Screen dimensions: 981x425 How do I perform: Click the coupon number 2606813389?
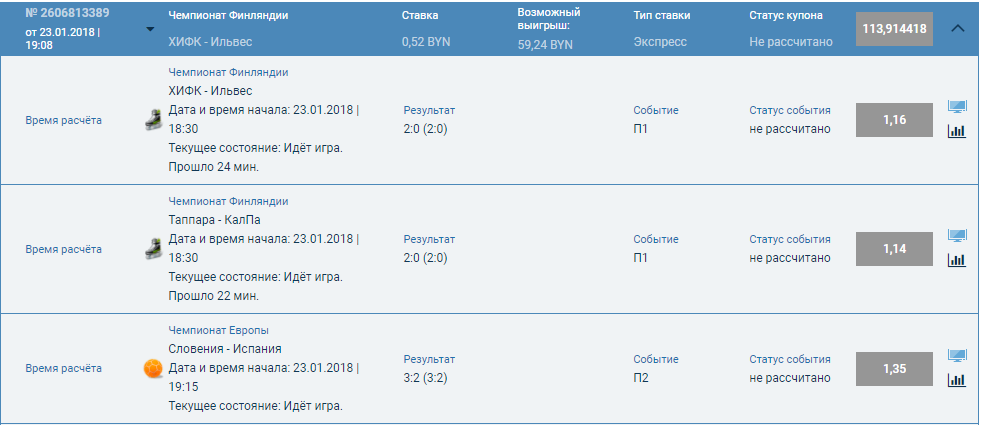coord(68,13)
